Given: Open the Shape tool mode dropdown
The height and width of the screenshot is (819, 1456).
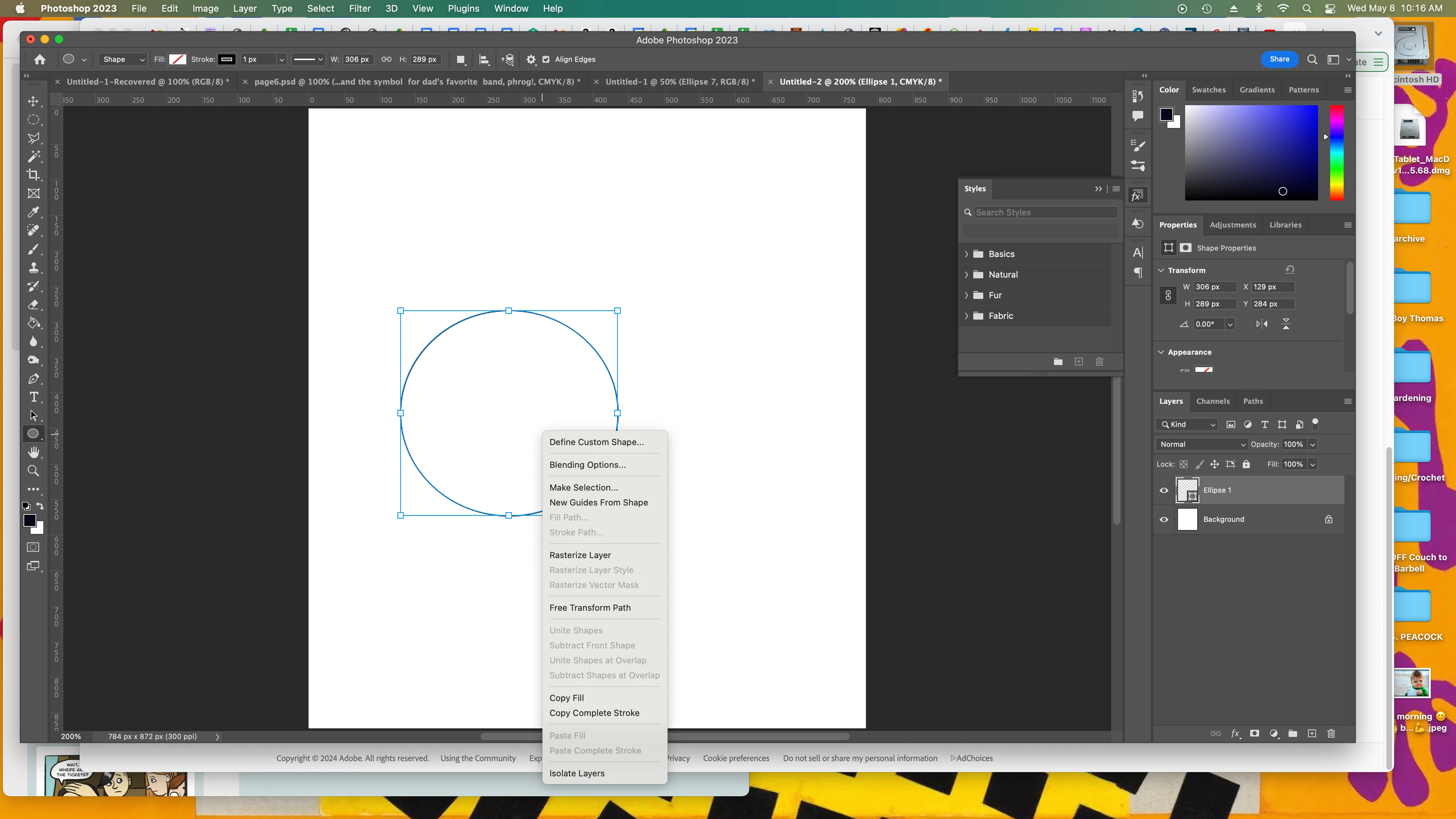Looking at the screenshot, I should (123, 59).
